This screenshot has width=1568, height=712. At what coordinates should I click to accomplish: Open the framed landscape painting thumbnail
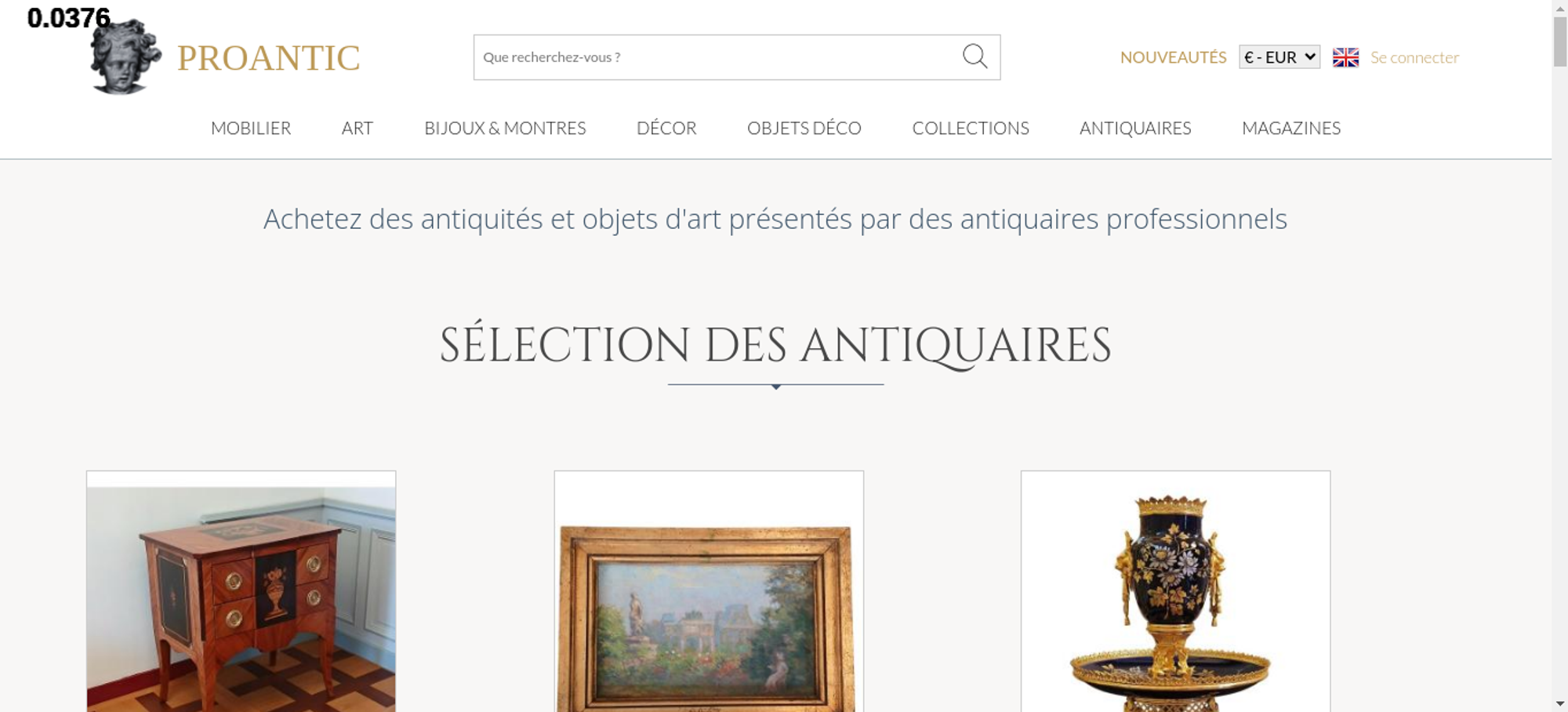[709, 591]
